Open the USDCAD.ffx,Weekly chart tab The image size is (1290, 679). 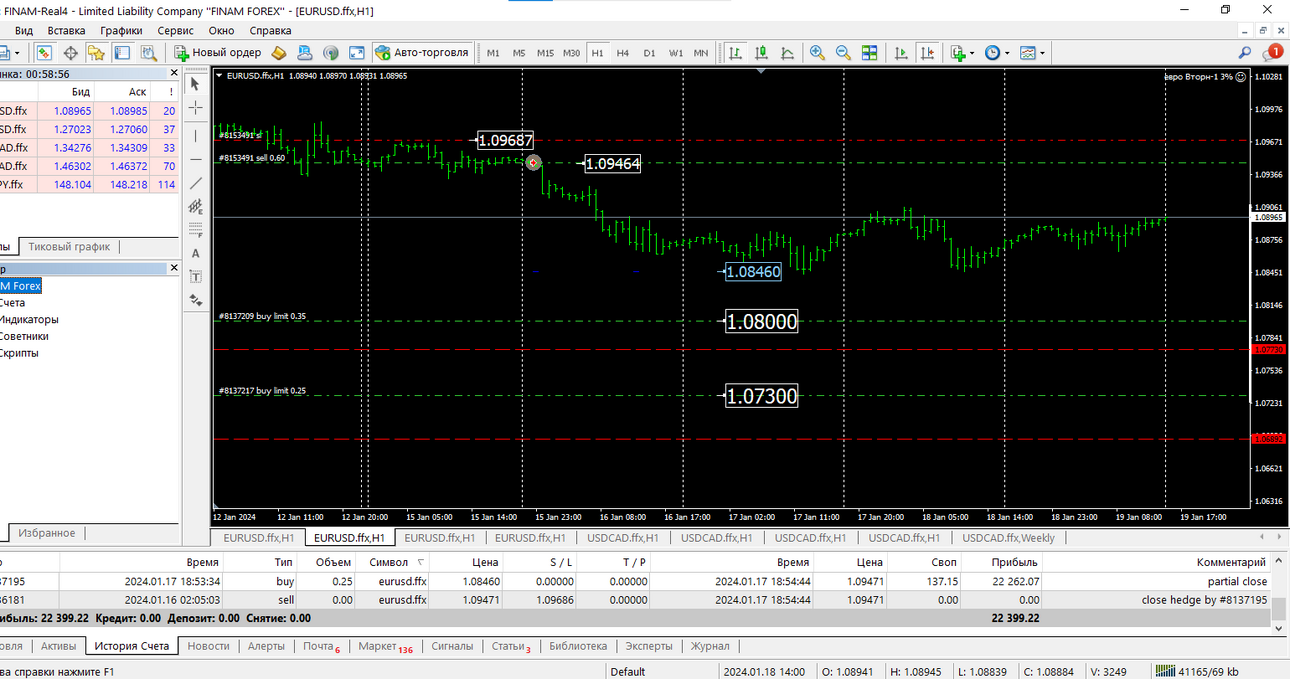[1008, 538]
